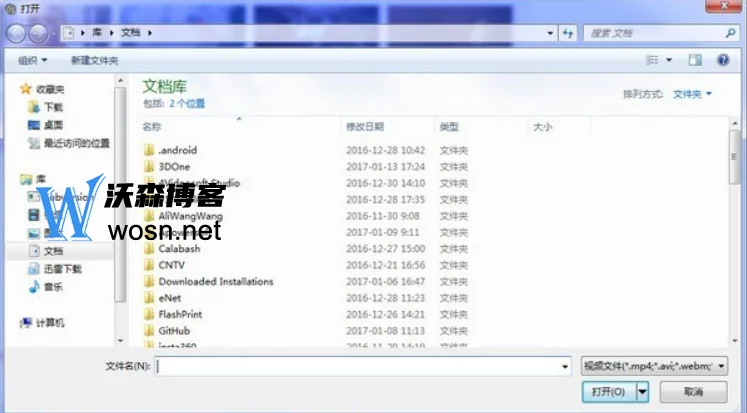Expand the address bar history dropdown arrow
Image resolution: width=747 pixels, height=413 pixels.
550,33
